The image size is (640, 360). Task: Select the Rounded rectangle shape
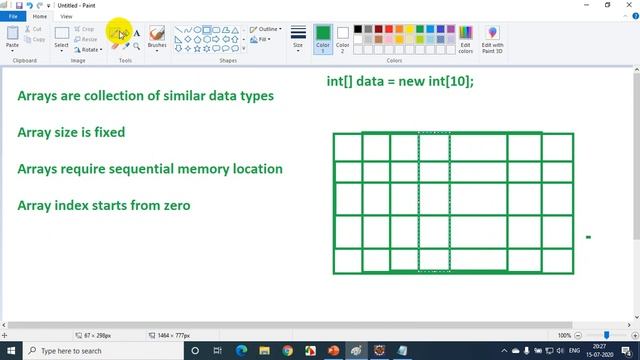click(x=216, y=30)
